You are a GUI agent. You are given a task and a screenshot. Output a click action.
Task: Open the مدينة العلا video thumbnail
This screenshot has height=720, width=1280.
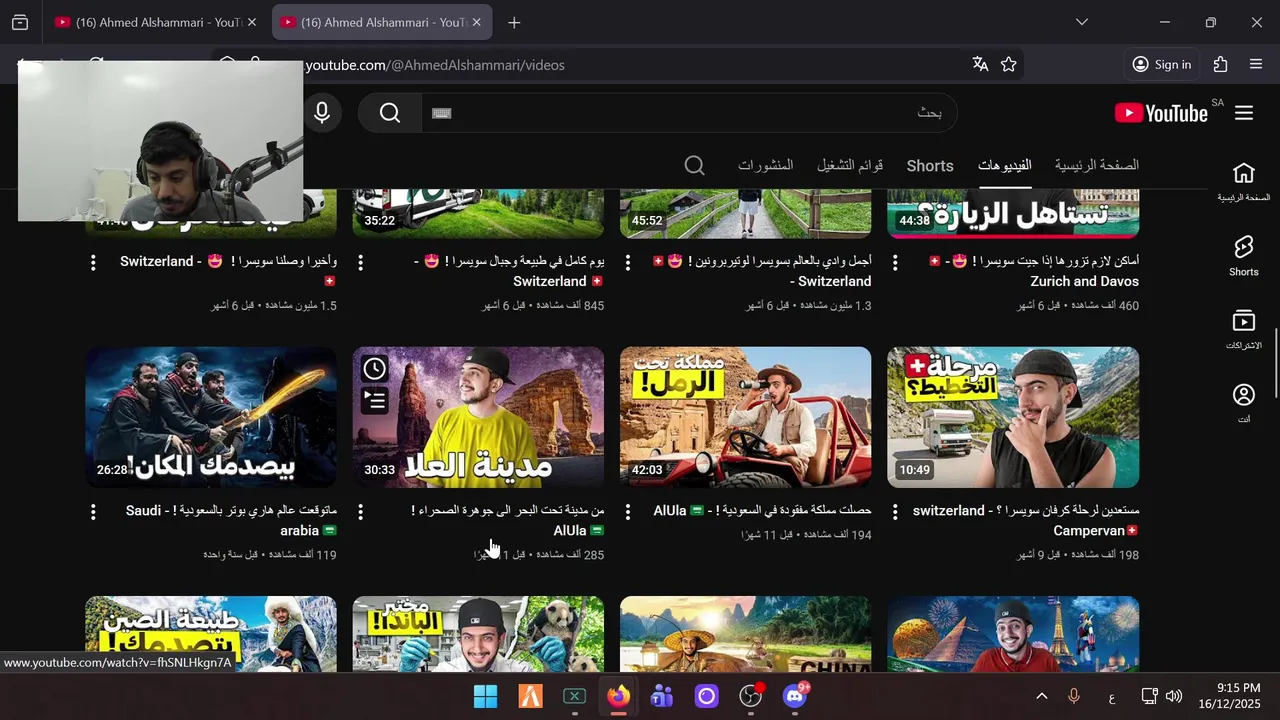[478, 417]
